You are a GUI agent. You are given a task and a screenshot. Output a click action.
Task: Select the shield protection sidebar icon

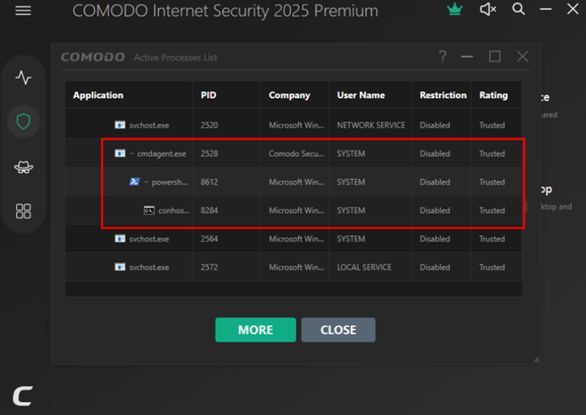click(x=24, y=122)
